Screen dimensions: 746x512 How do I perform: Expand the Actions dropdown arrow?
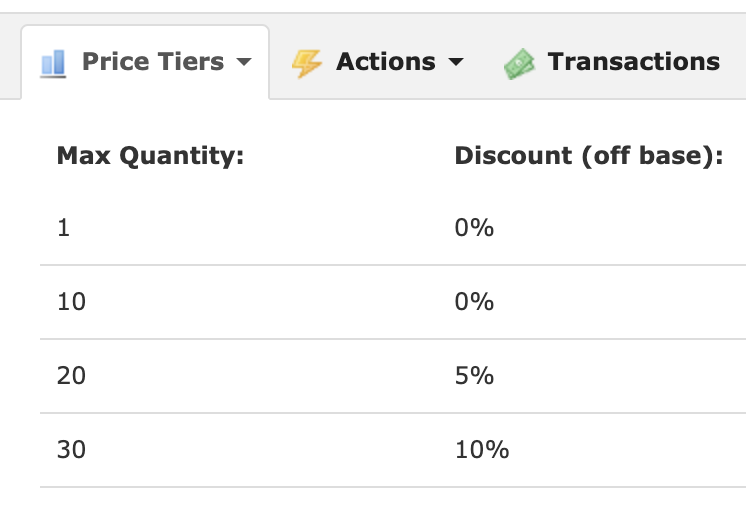tap(456, 62)
